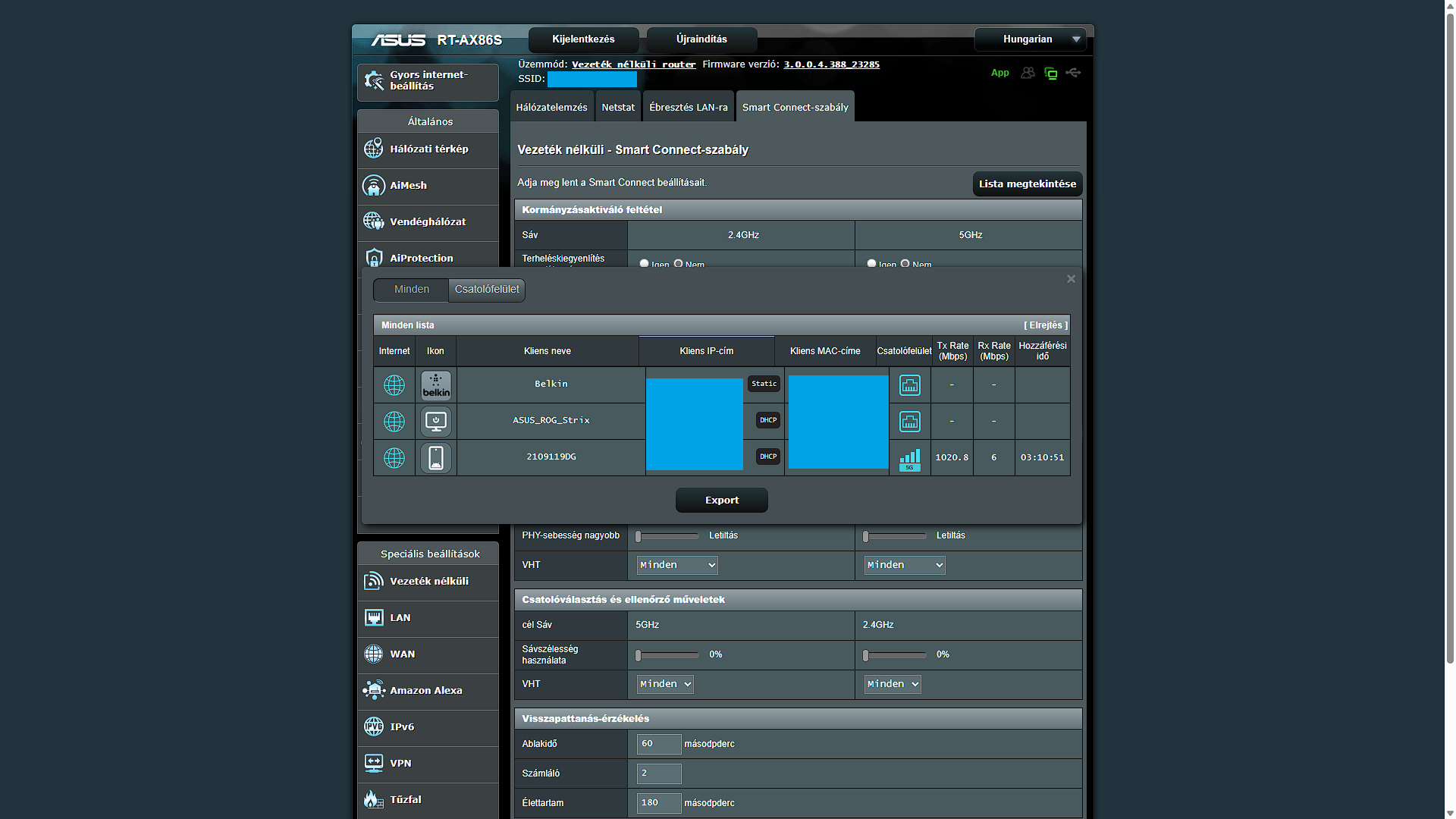This screenshot has height=819, width=1456.
Task: Sort by Kliens IP-cím column header
Action: 707,351
